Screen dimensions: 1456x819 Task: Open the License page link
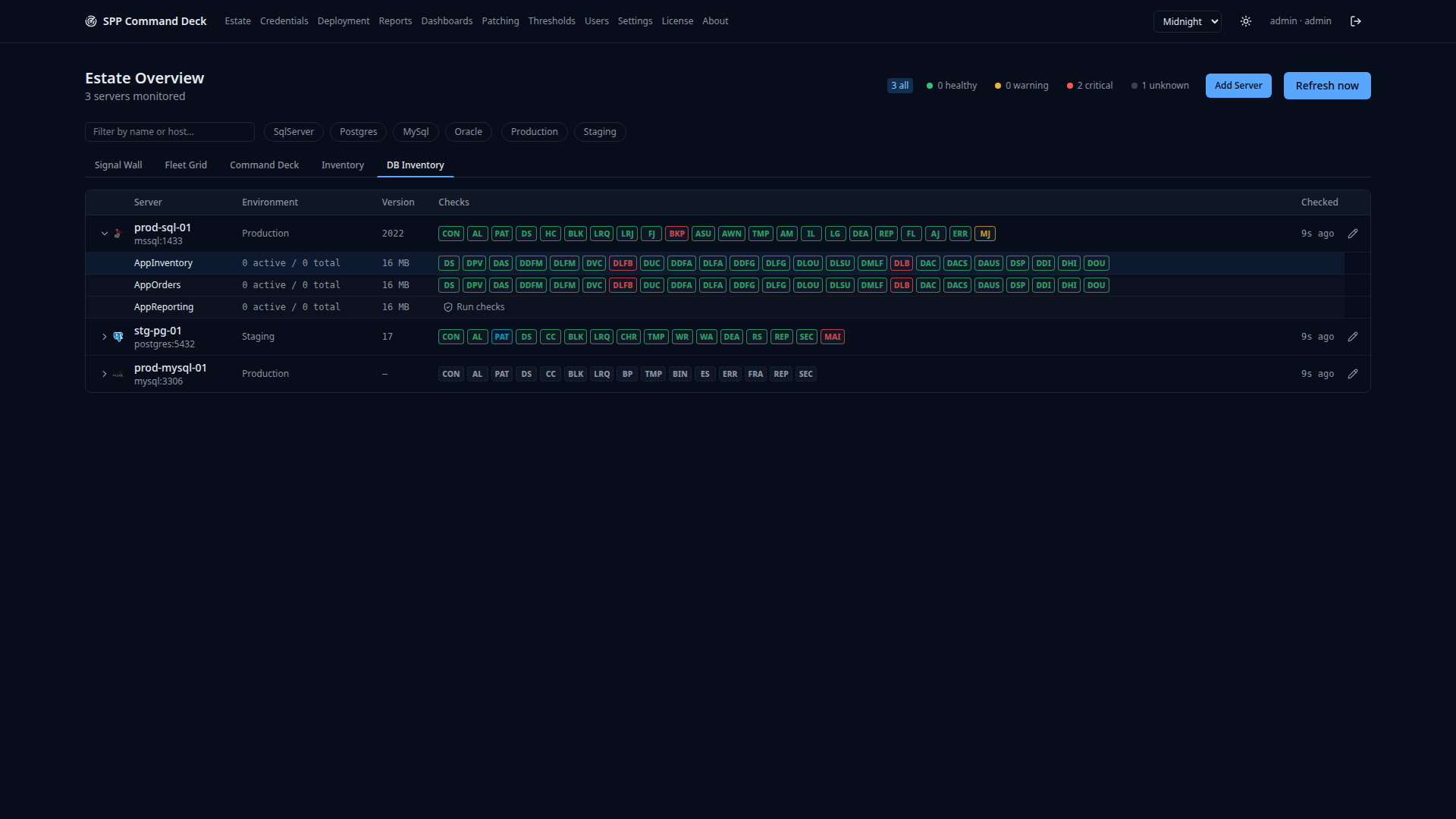tap(677, 21)
